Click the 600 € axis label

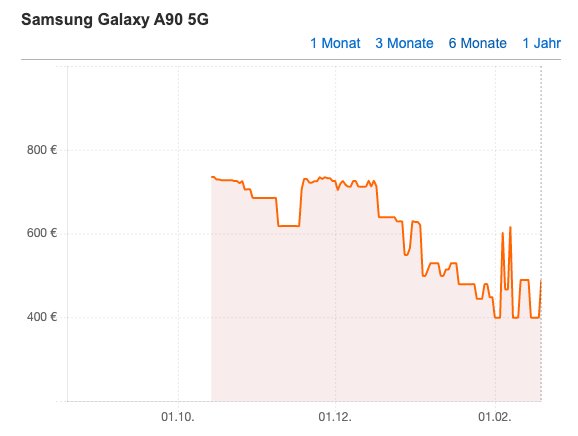[x=42, y=233]
